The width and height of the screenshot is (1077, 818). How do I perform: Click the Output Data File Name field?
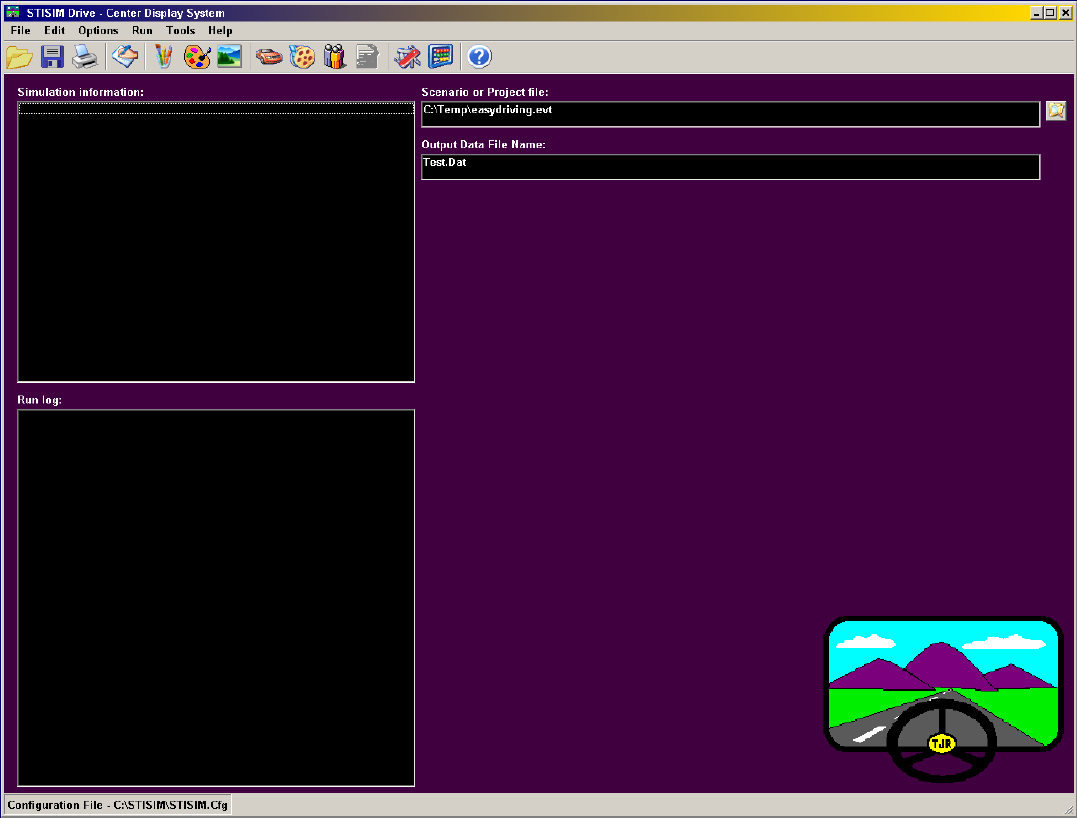point(731,167)
